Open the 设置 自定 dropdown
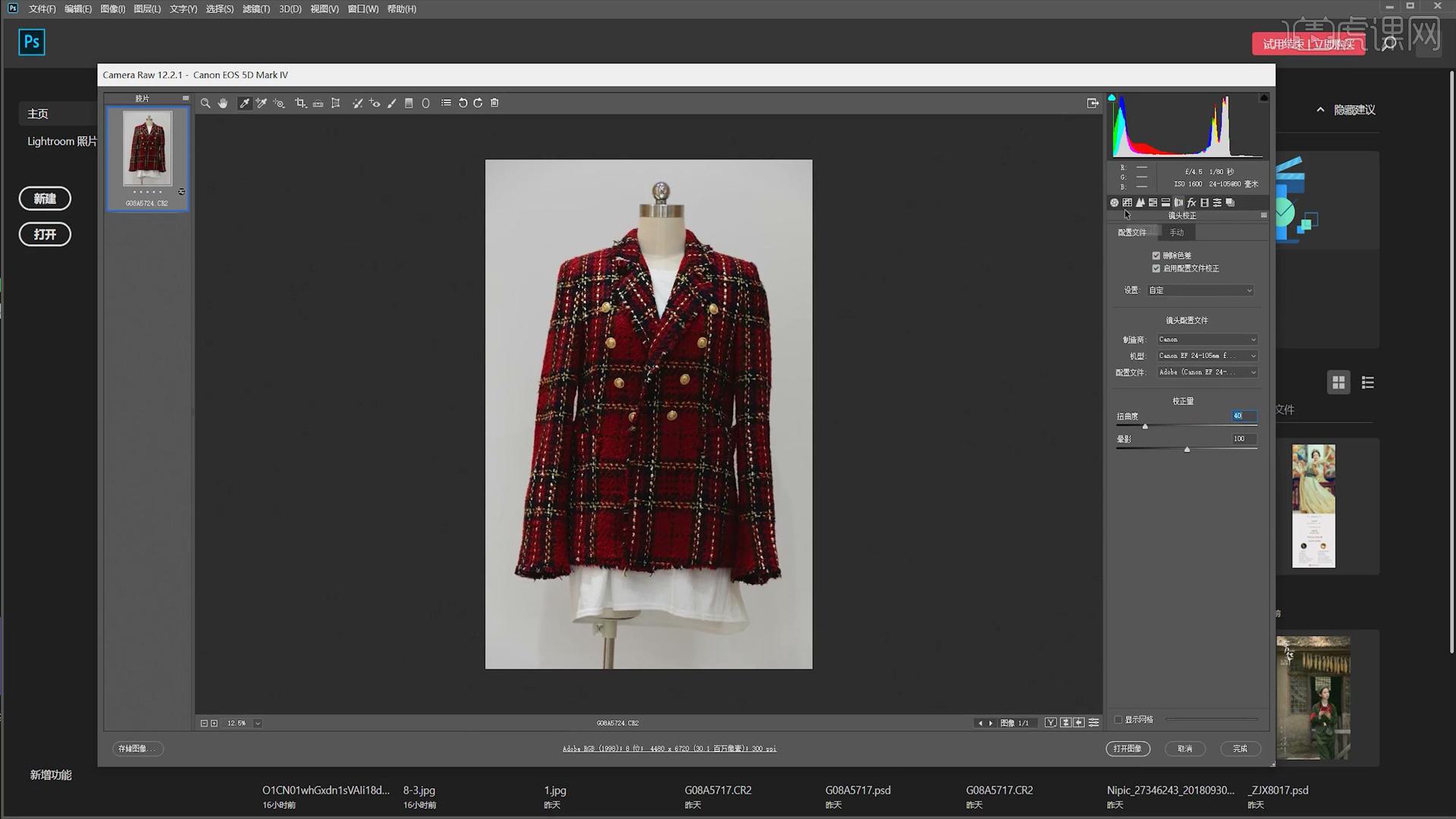 click(x=1200, y=290)
